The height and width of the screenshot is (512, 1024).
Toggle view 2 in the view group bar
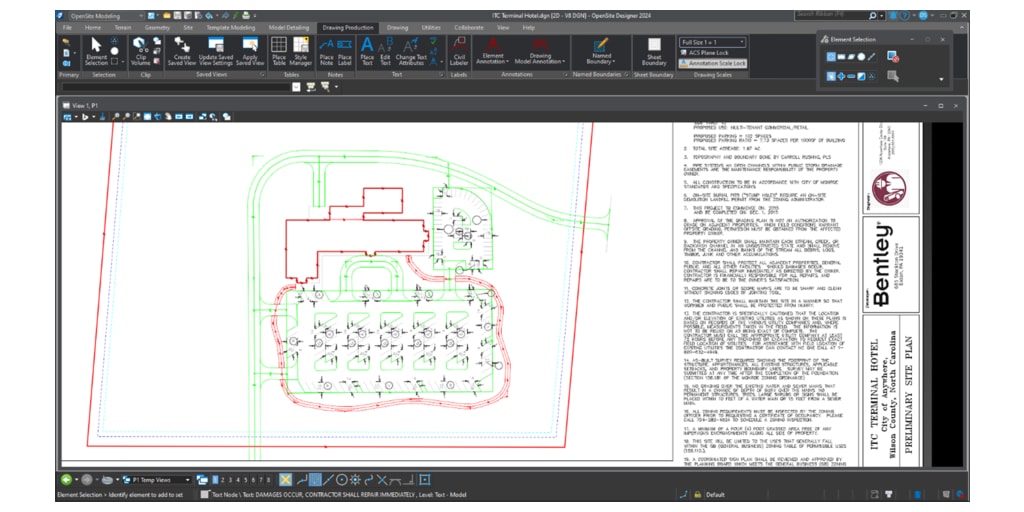[222, 480]
